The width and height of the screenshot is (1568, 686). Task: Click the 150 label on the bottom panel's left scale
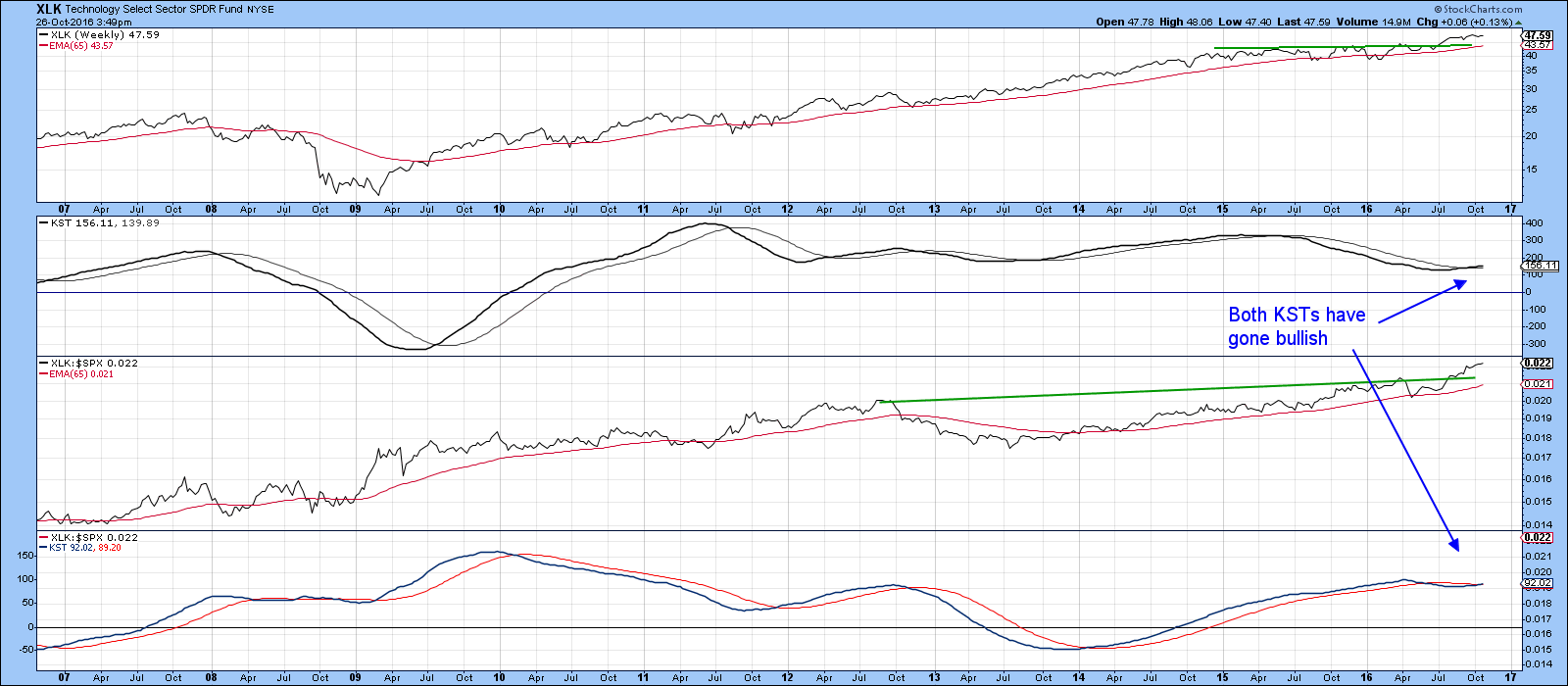pyautogui.click(x=26, y=555)
